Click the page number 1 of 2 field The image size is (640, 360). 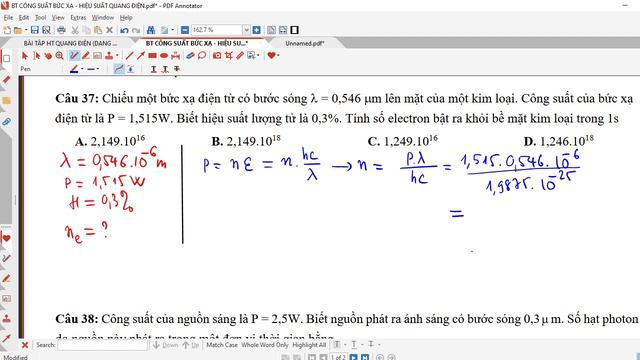[x=338, y=358]
